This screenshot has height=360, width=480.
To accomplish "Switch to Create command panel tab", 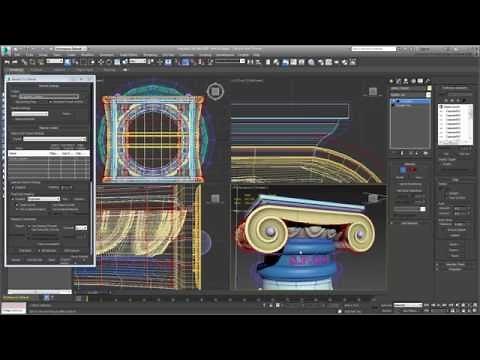I will tap(392, 81).
